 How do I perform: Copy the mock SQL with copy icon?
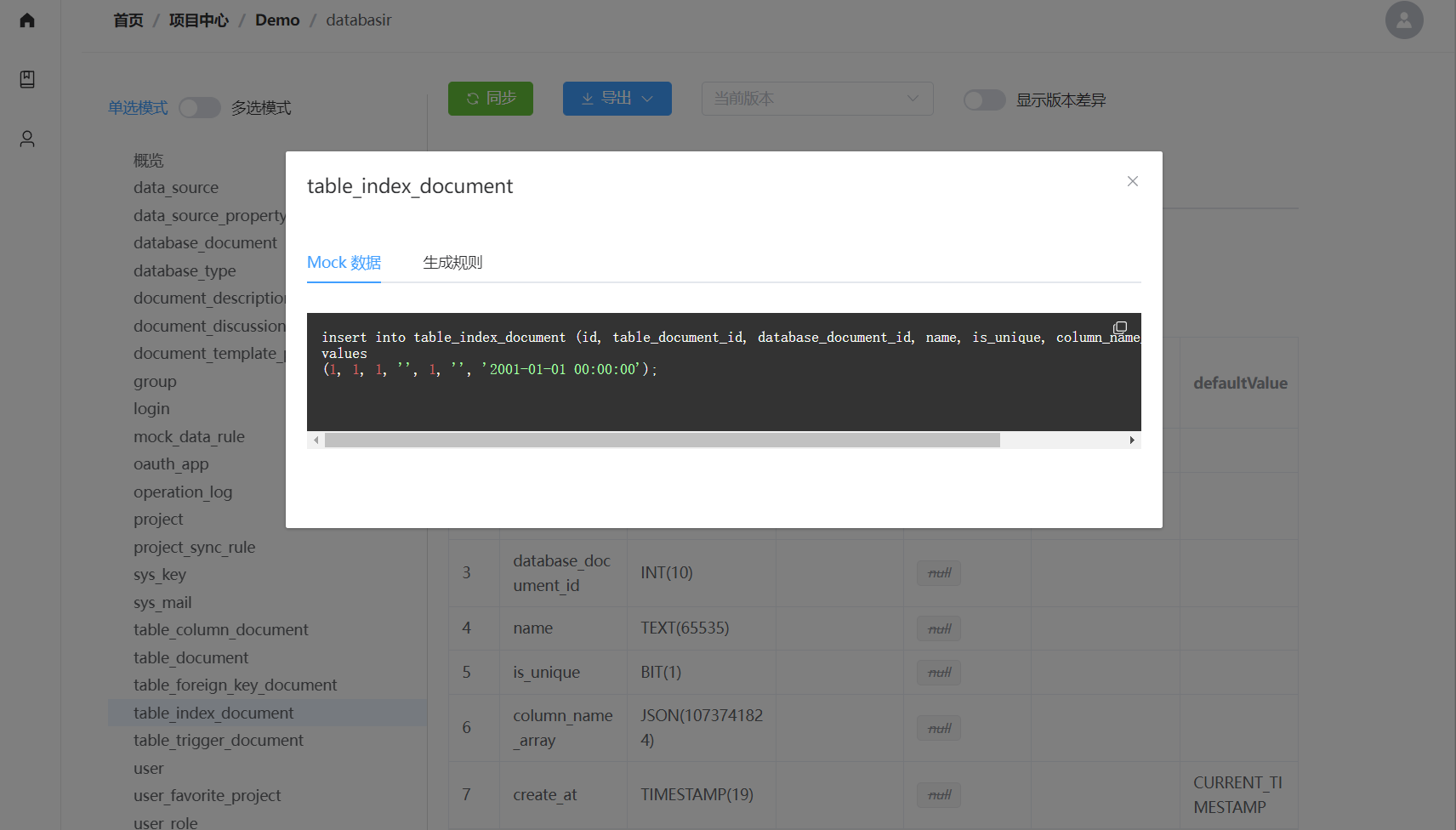[1120, 328]
